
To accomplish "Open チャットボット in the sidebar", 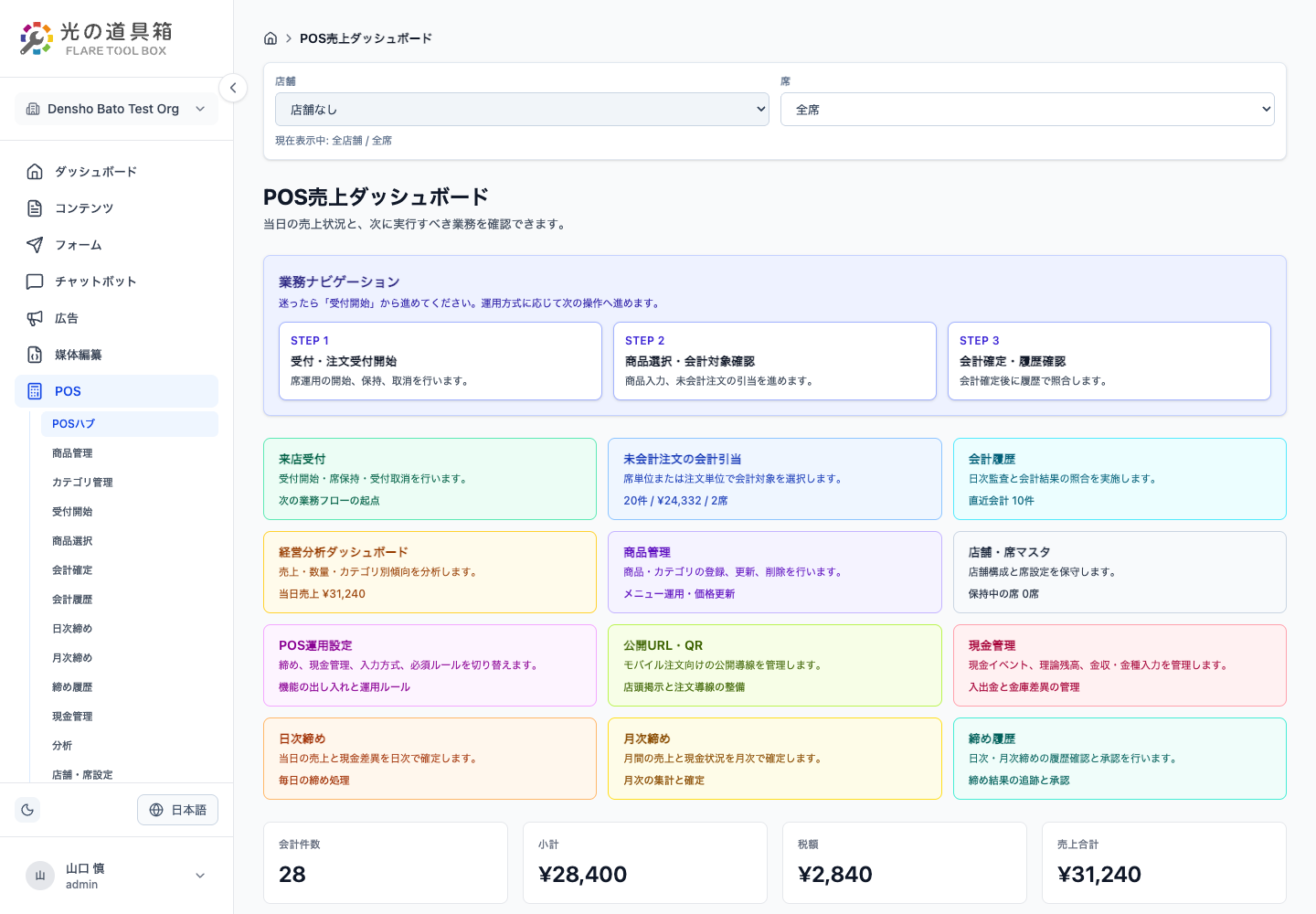I will tap(117, 282).
